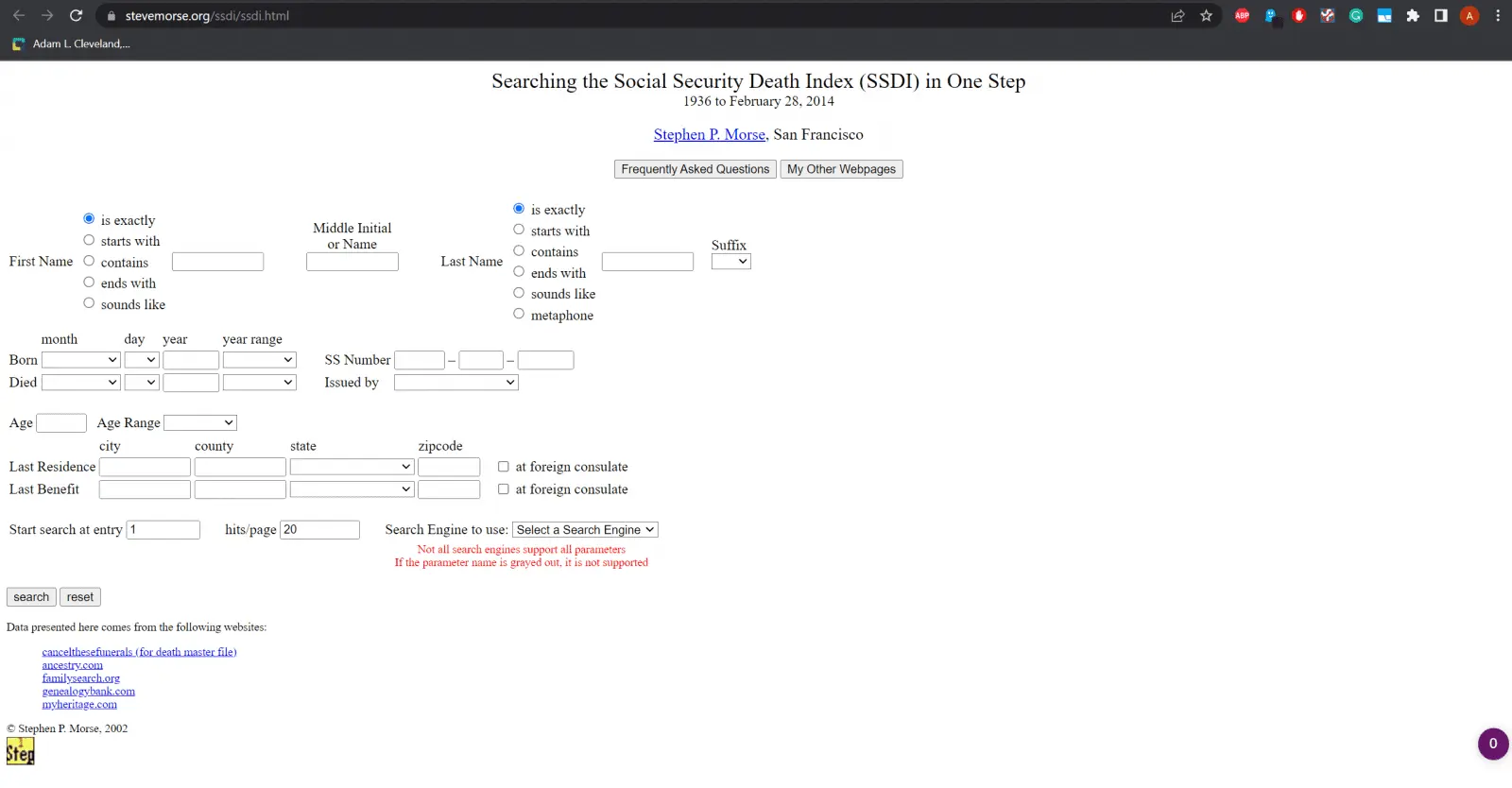
Task: Check Last Residence 'at foreign consulate' box
Action: click(504, 467)
